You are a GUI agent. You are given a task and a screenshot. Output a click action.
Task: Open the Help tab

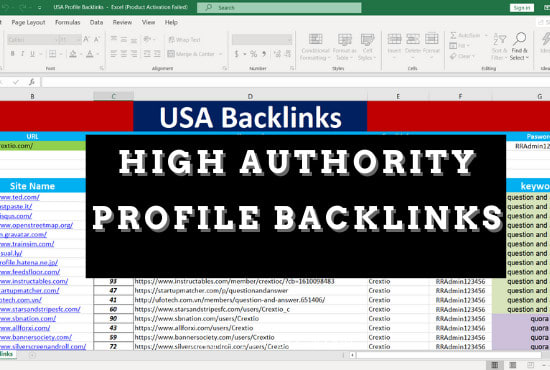(x=171, y=22)
